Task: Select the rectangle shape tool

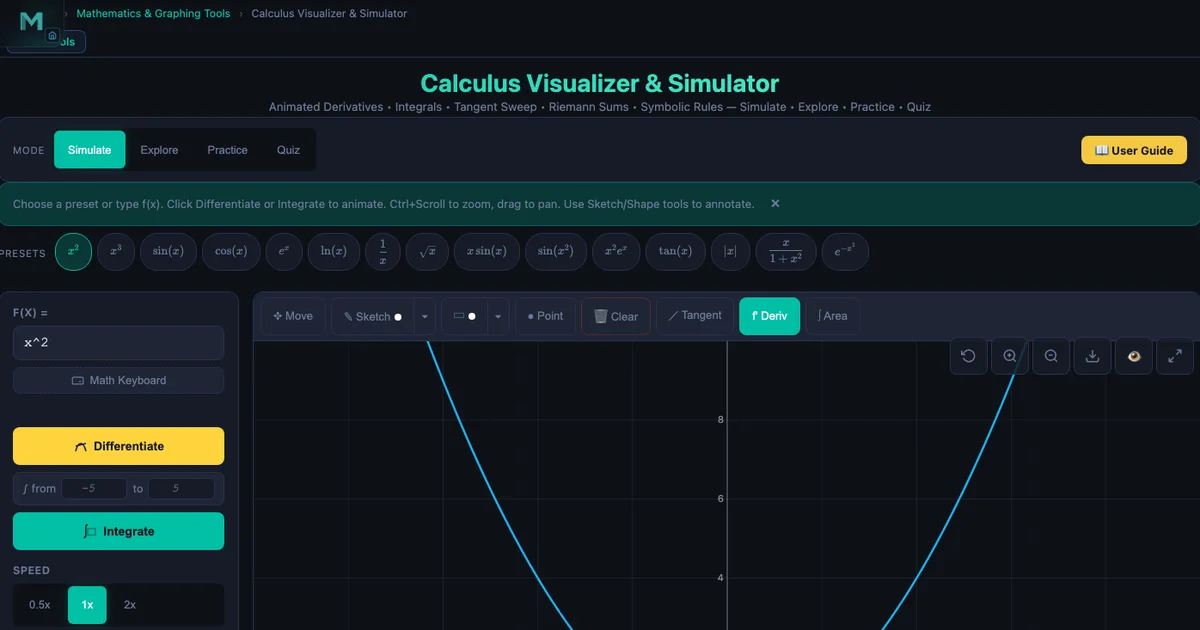Action: pos(465,316)
